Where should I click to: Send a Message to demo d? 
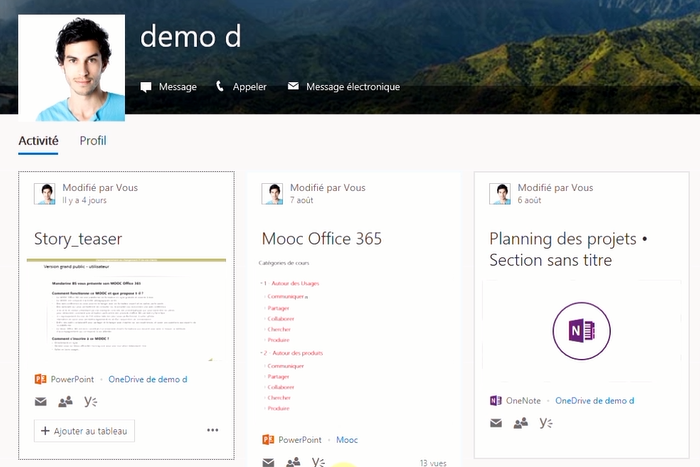[x=178, y=87]
